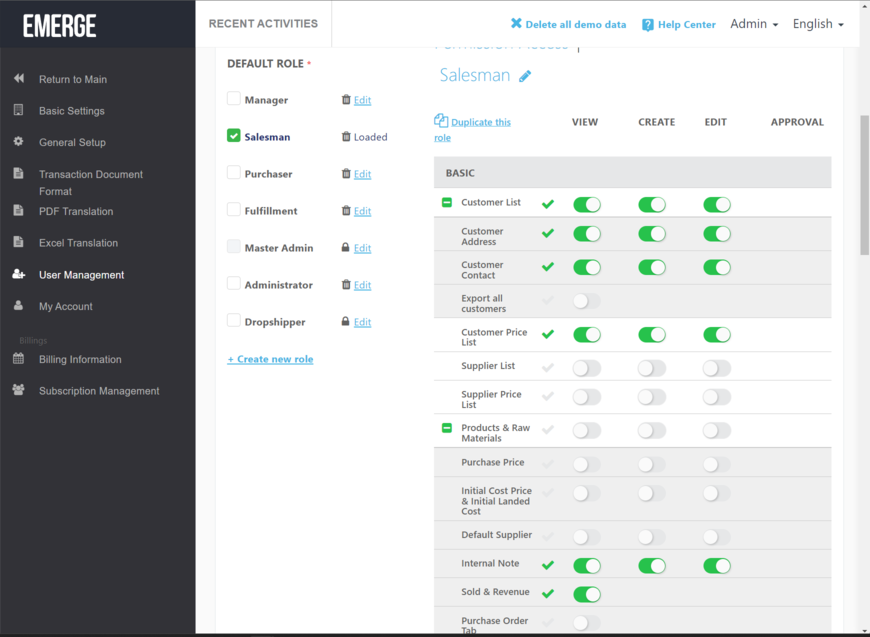This screenshot has width=870, height=637.
Task: Click the lock icon beside Dropshipper role
Action: 346,322
